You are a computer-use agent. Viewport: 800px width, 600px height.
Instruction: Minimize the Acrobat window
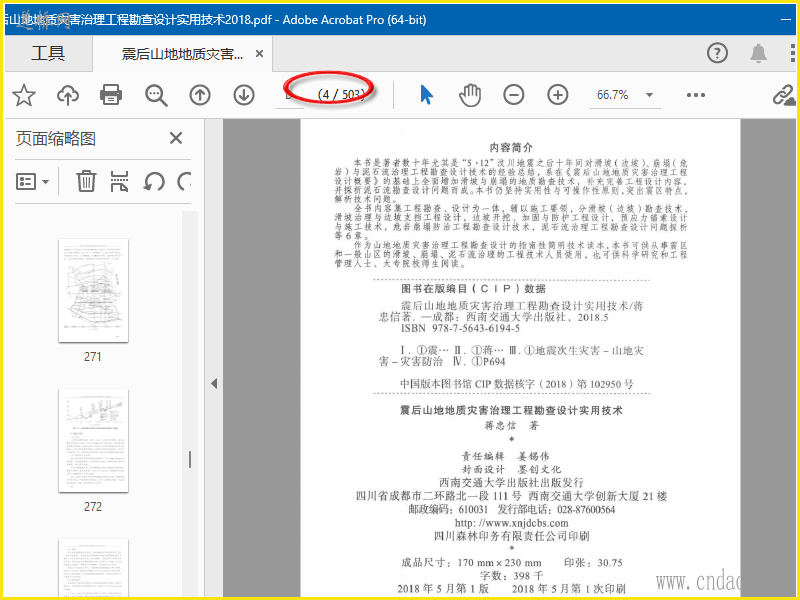tap(786, 19)
